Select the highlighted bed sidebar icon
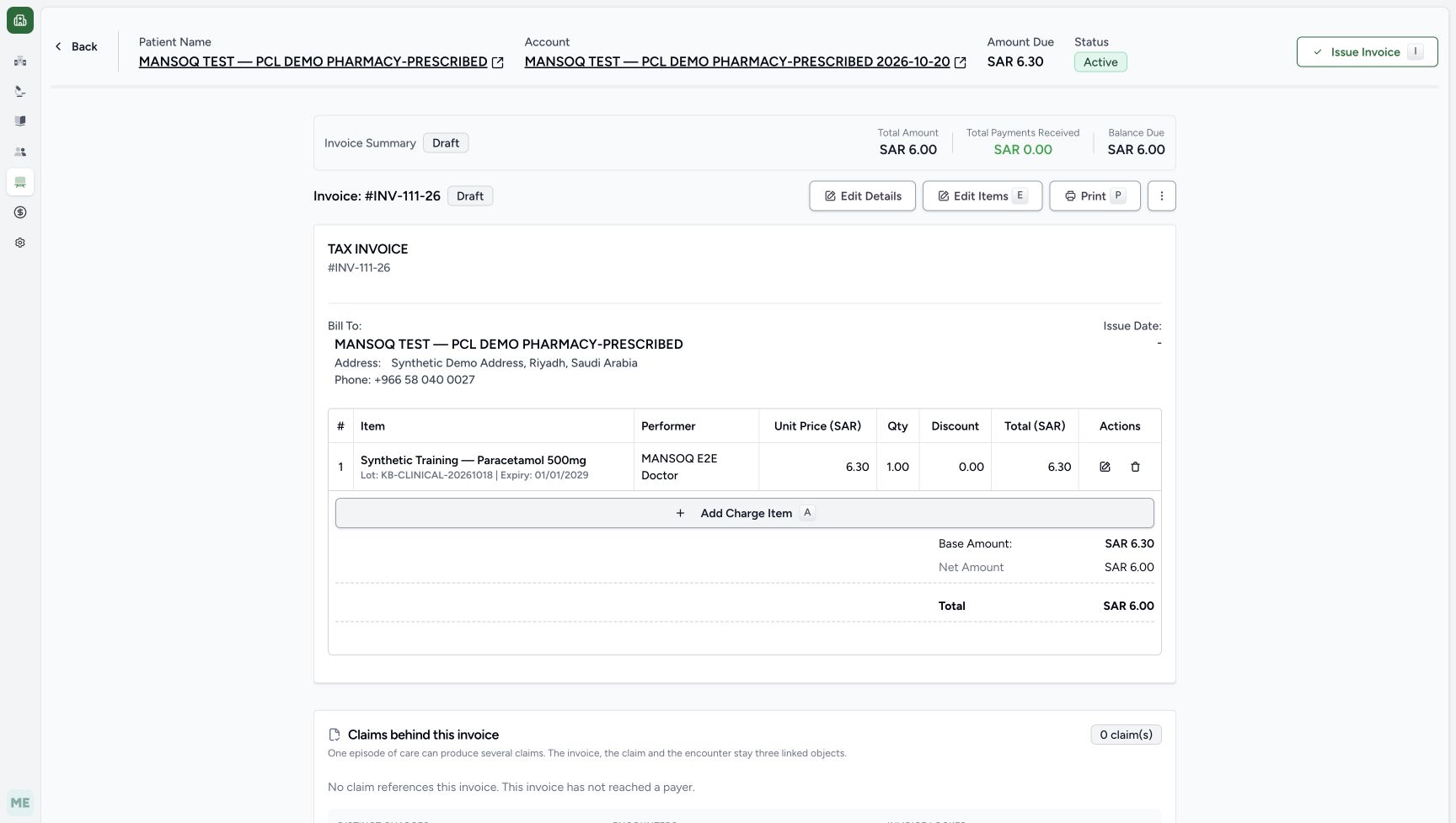This screenshot has height=823, width=1456. tap(20, 182)
